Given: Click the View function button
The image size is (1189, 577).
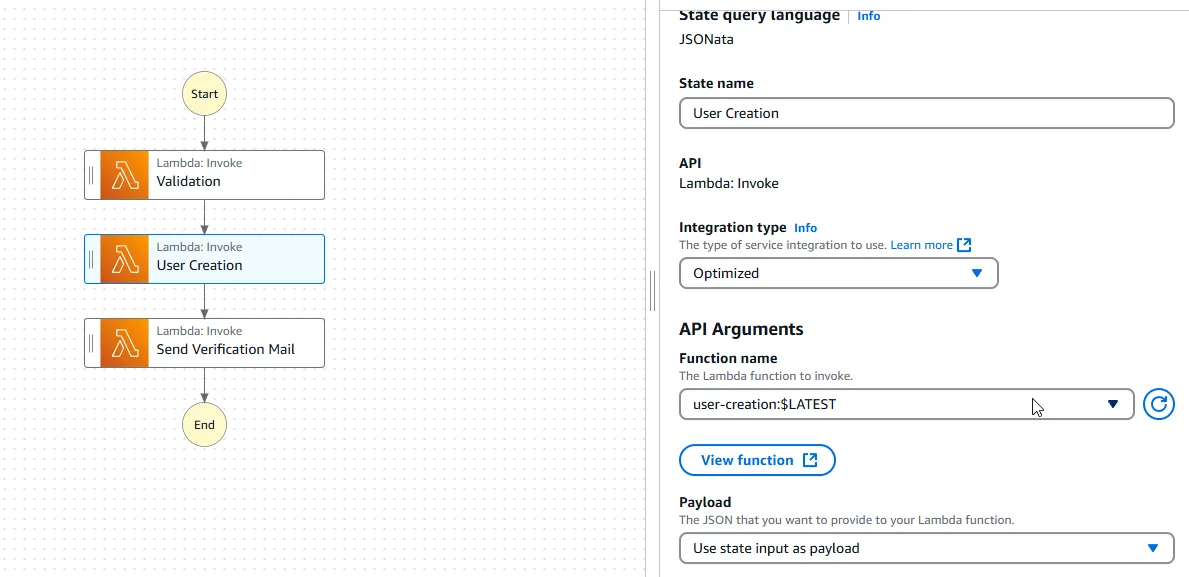Looking at the screenshot, I should (757, 460).
